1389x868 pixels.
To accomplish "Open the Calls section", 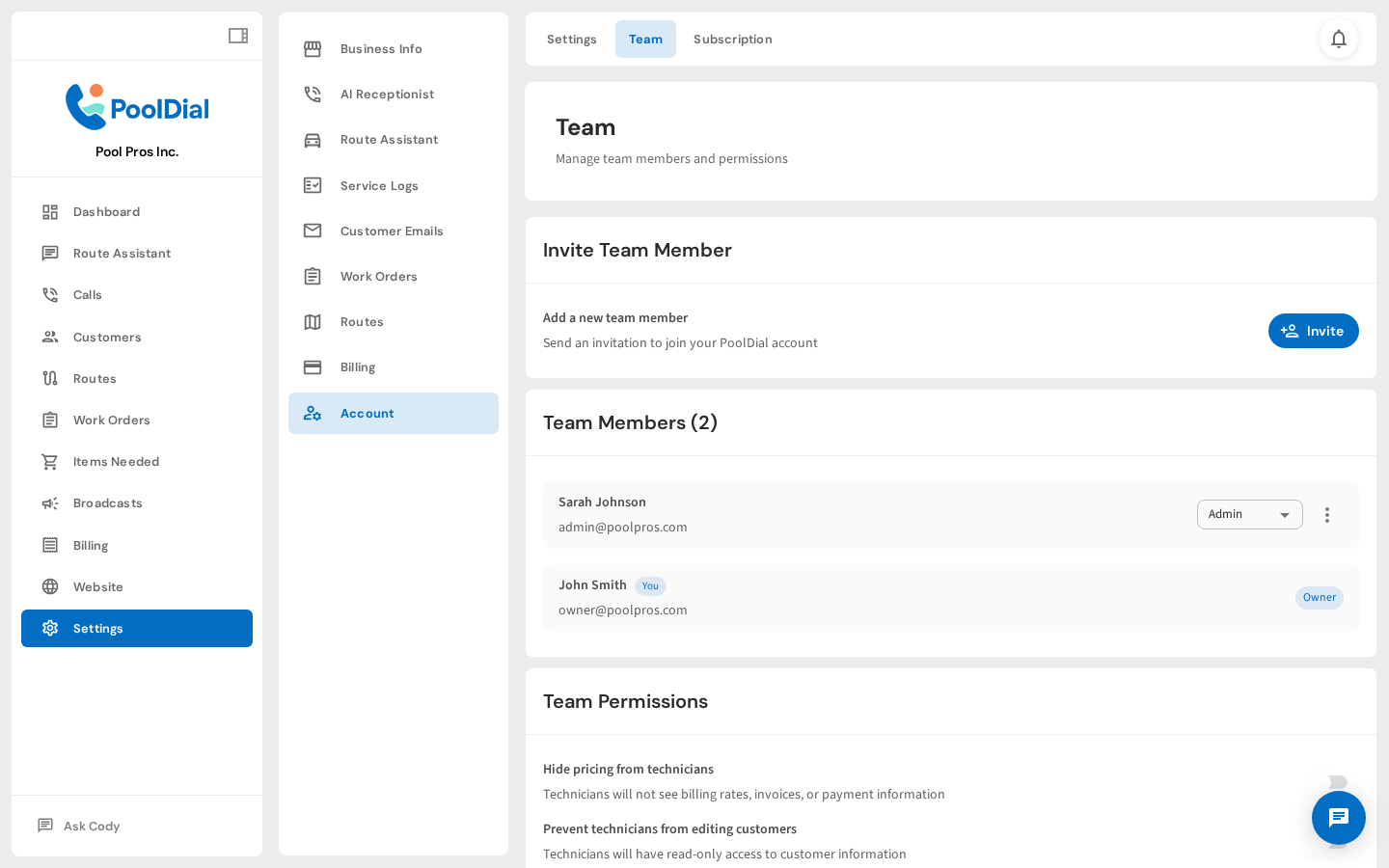I will point(88,294).
